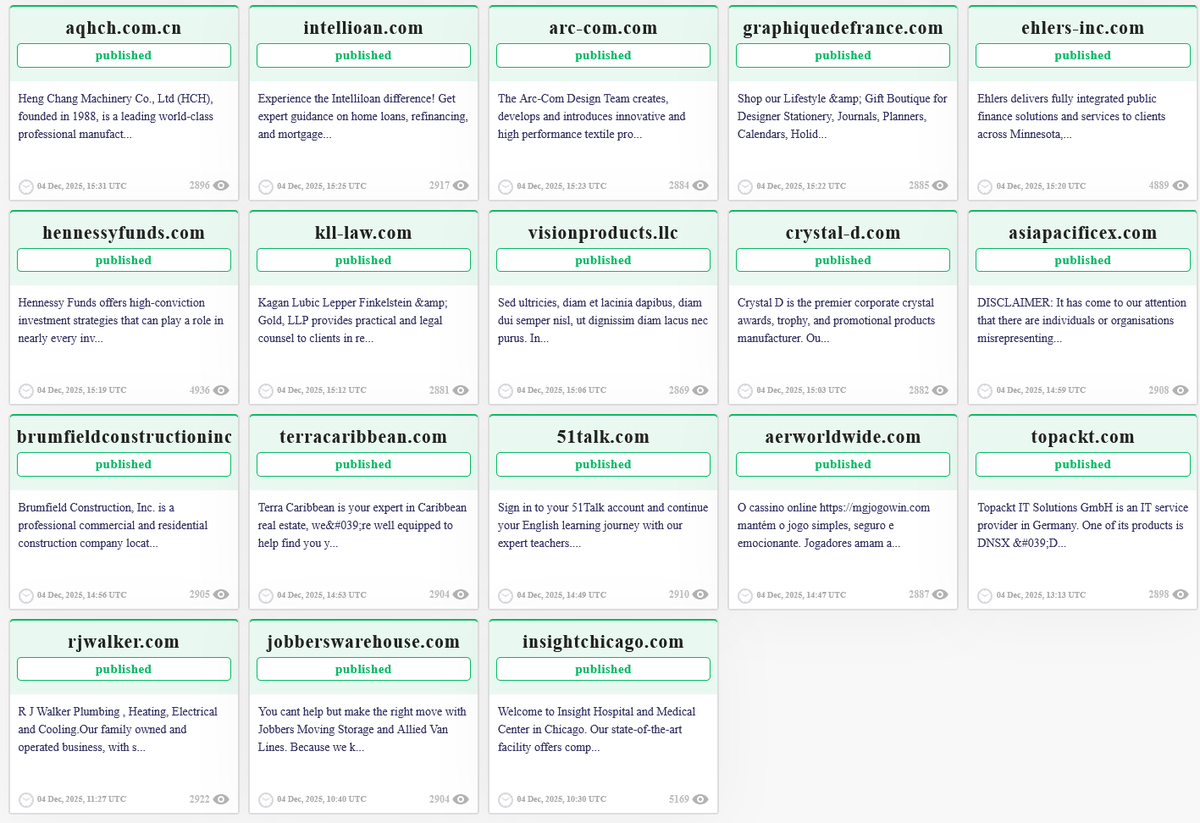Click the 4936 view count

(x=199, y=390)
